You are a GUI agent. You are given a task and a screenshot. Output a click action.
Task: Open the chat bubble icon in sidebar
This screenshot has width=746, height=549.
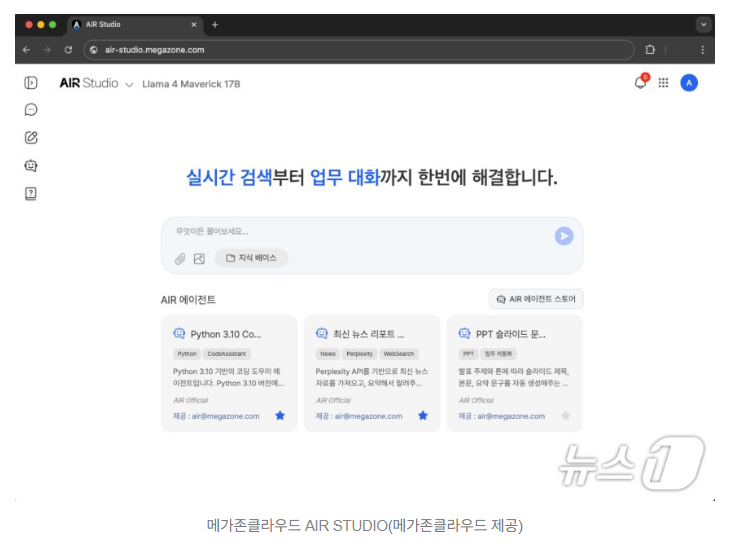pyautogui.click(x=31, y=110)
